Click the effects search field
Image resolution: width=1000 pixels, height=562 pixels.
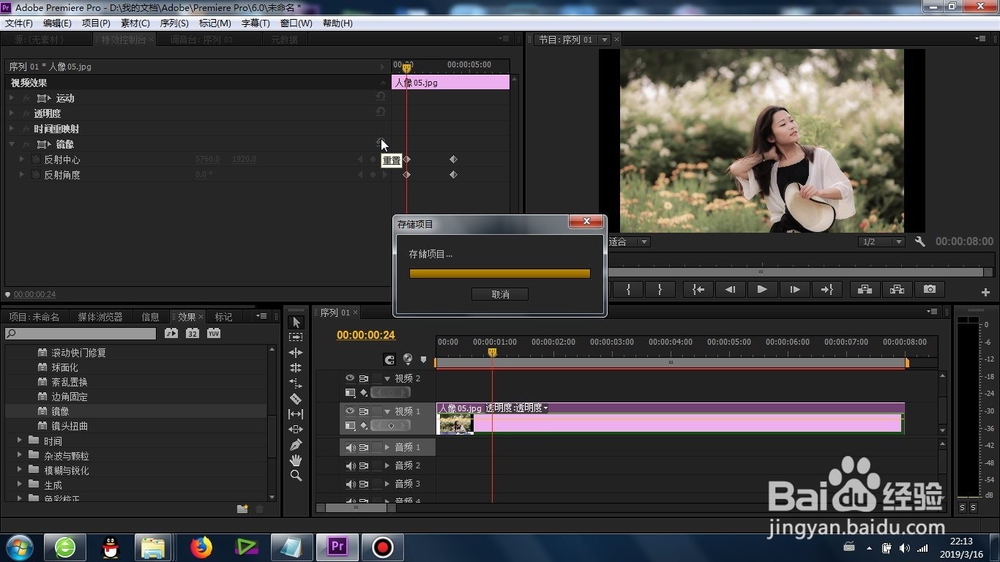(80, 333)
